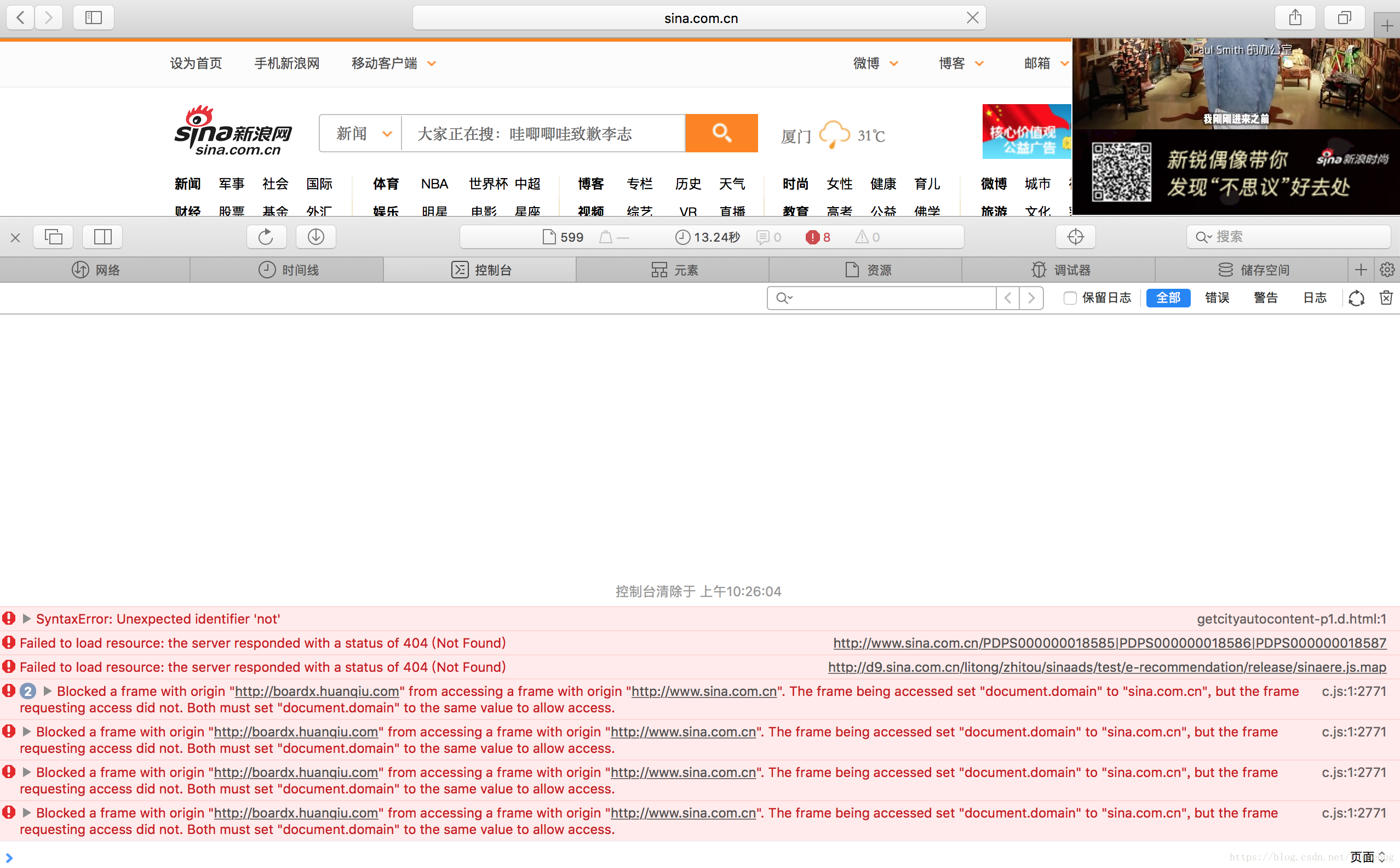
Task: Dock inspector to side icon
Action: click(103, 237)
